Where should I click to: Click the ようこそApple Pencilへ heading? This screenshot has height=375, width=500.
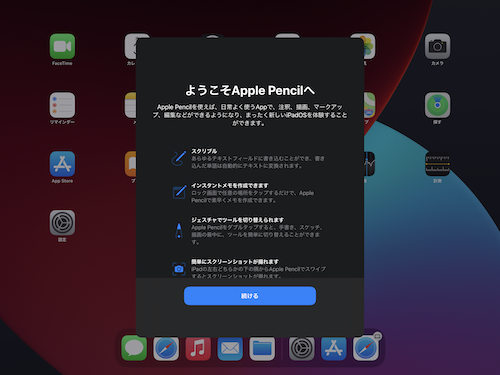(x=250, y=90)
